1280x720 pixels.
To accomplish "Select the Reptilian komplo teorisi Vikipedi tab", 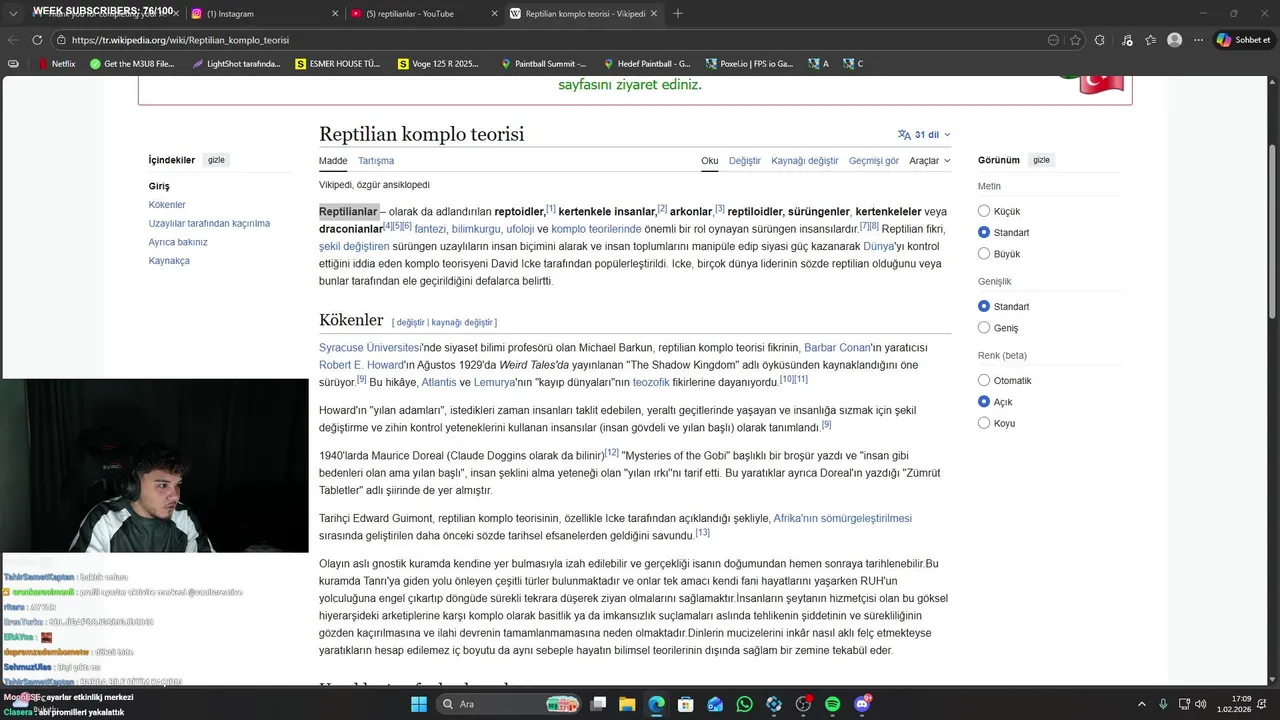I will pos(584,14).
